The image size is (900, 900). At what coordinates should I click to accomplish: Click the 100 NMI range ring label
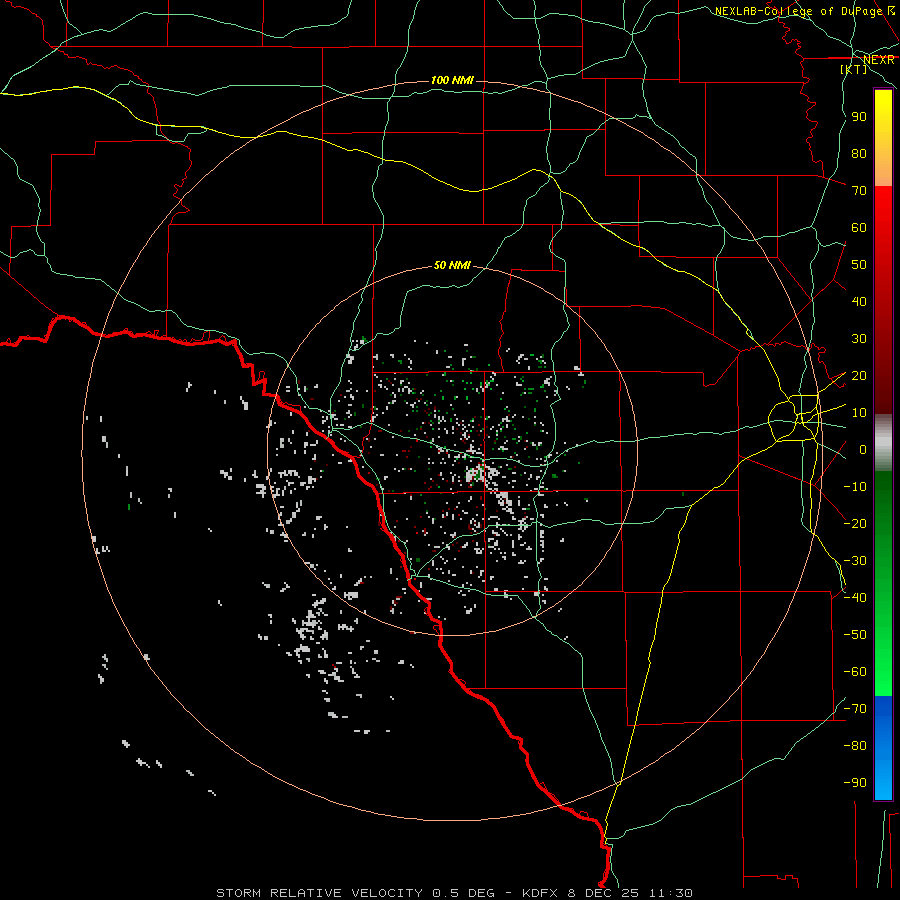click(452, 80)
